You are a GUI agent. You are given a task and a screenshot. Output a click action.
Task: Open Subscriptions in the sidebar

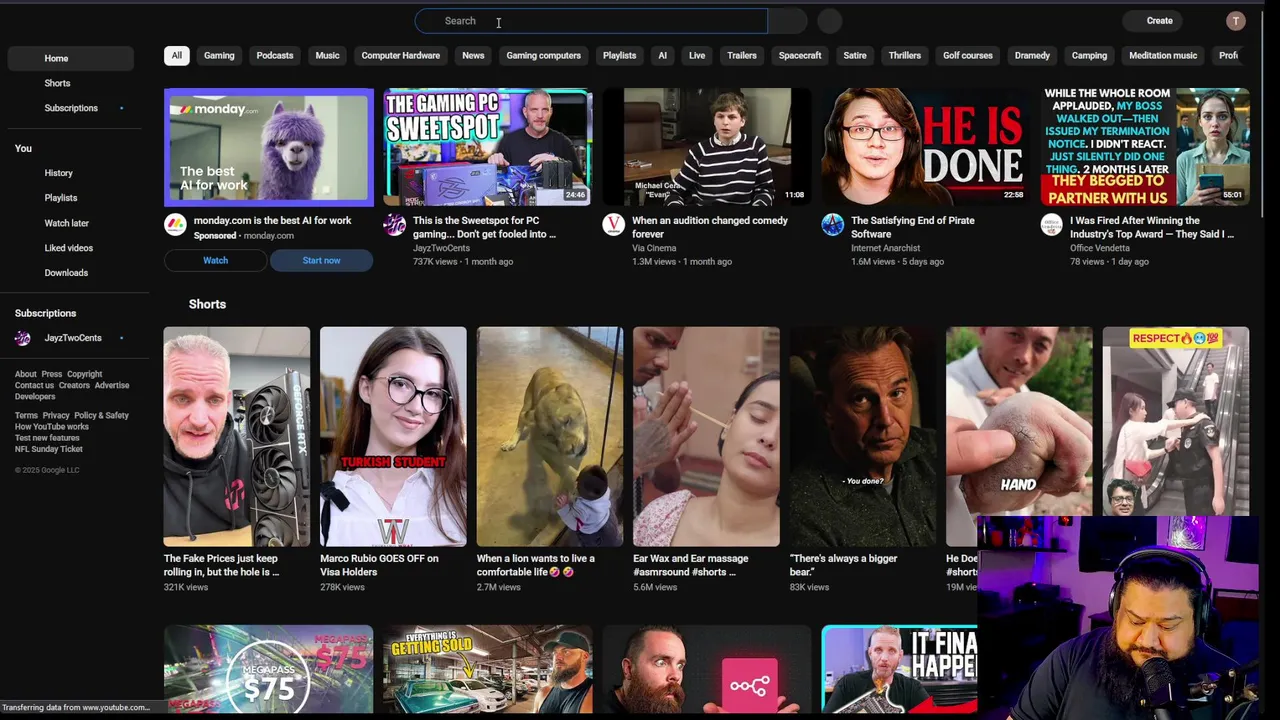70,108
